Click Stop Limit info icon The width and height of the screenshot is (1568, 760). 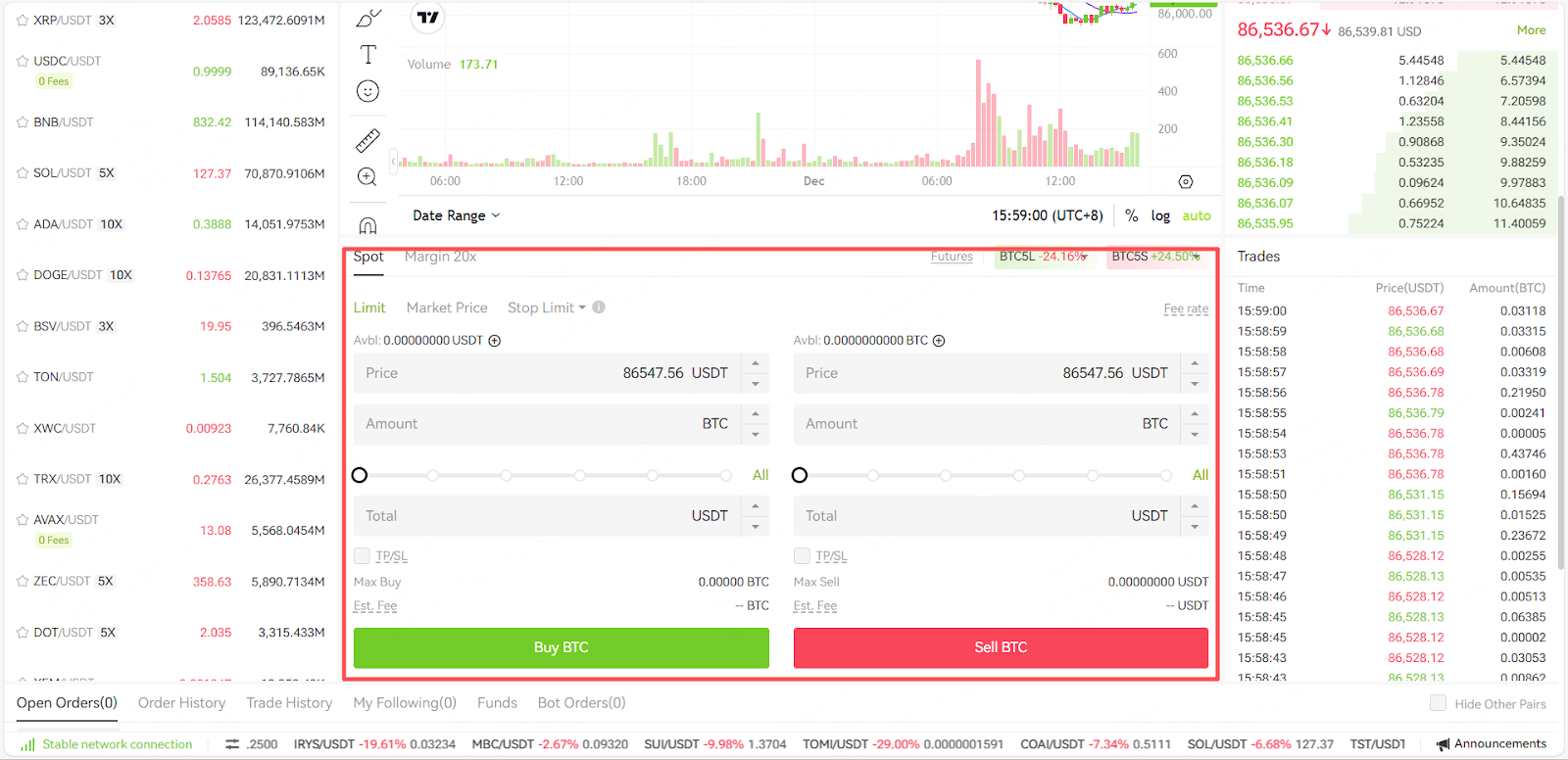pyautogui.click(x=599, y=308)
